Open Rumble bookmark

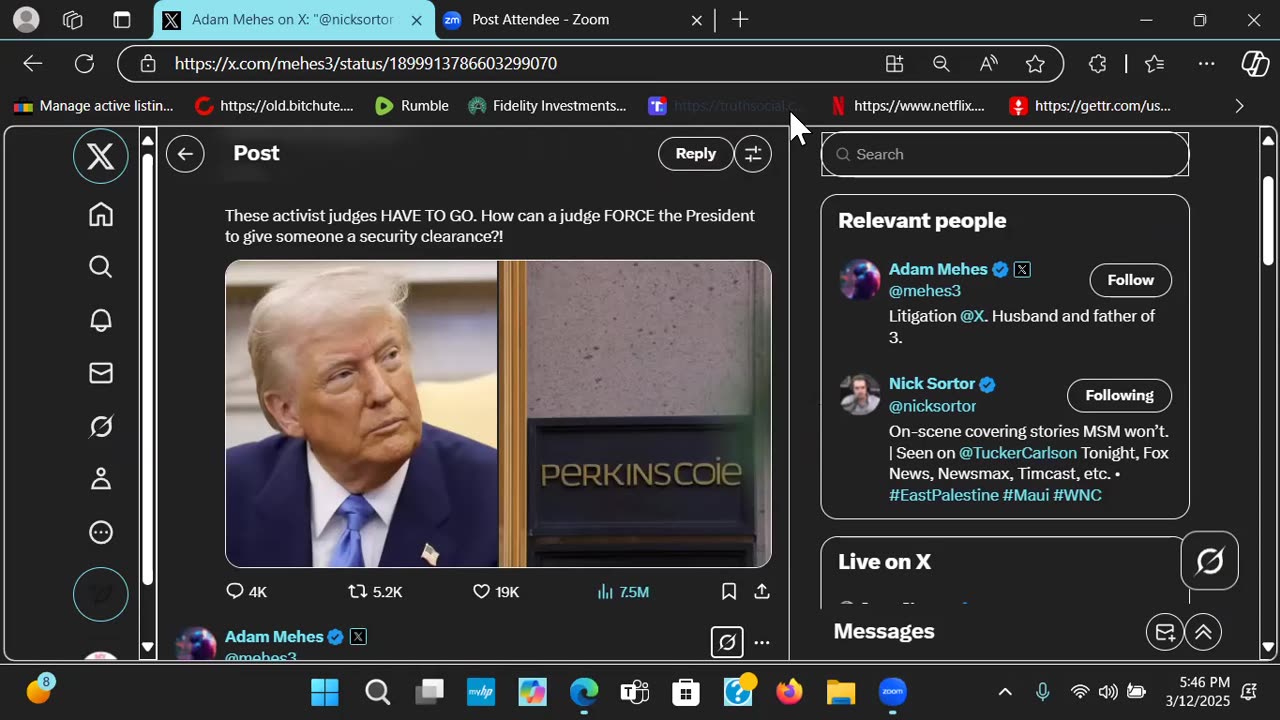[x=411, y=105]
